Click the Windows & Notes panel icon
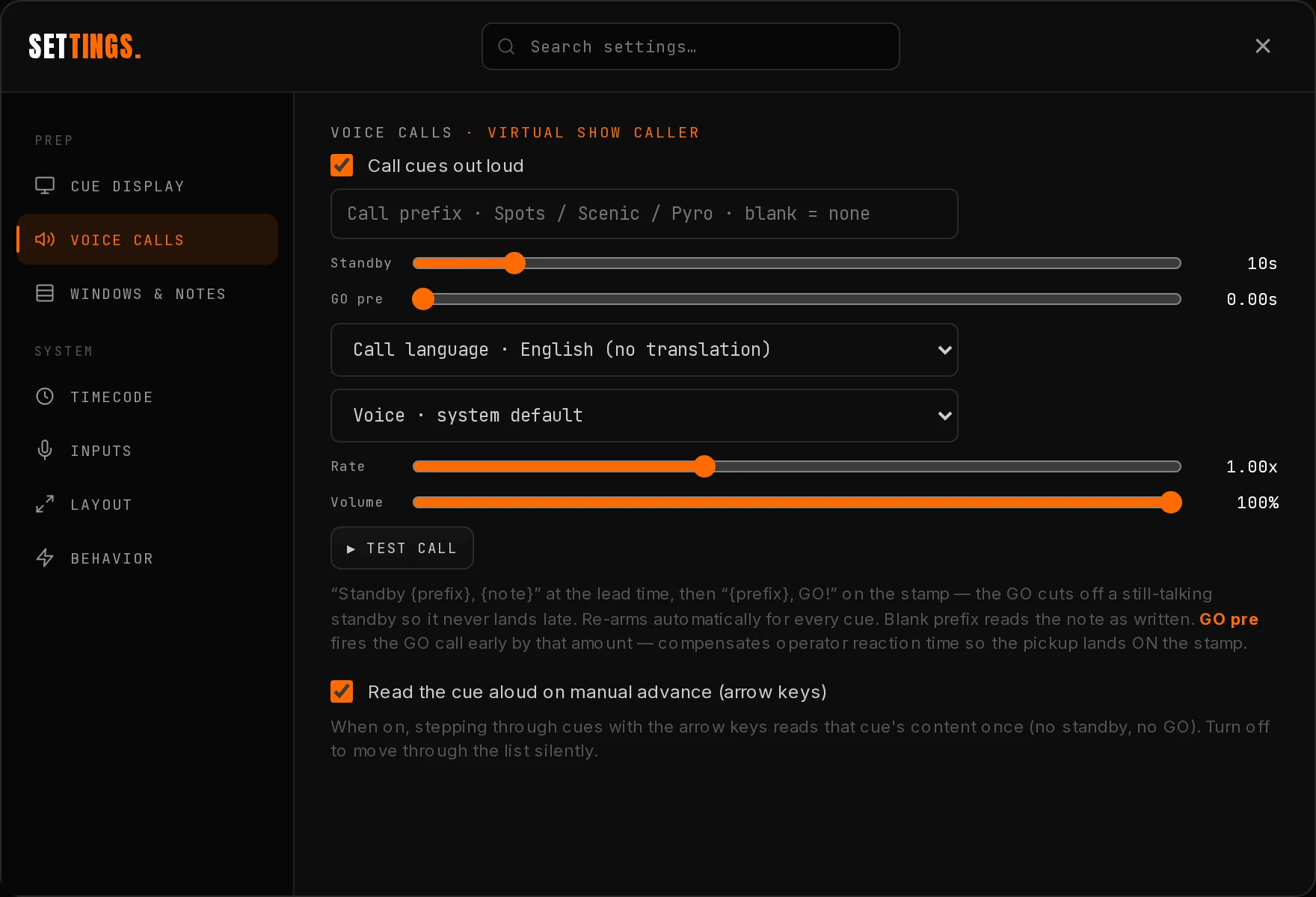This screenshot has height=897, width=1316. click(x=45, y=294)
